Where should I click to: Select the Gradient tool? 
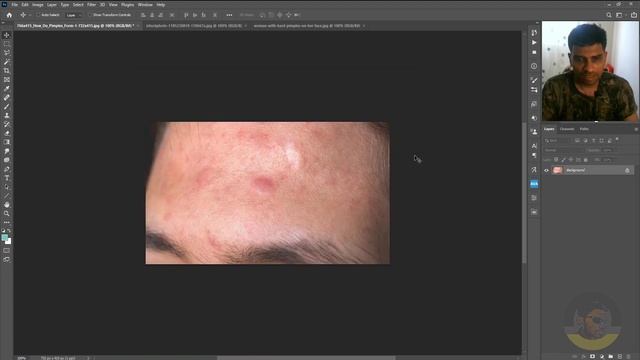click(x=7, y=142)
